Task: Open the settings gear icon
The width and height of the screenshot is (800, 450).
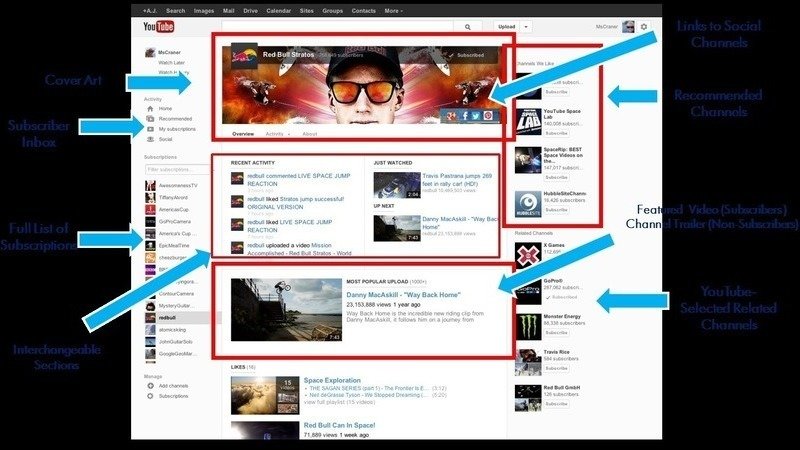Action: point(644,27)
